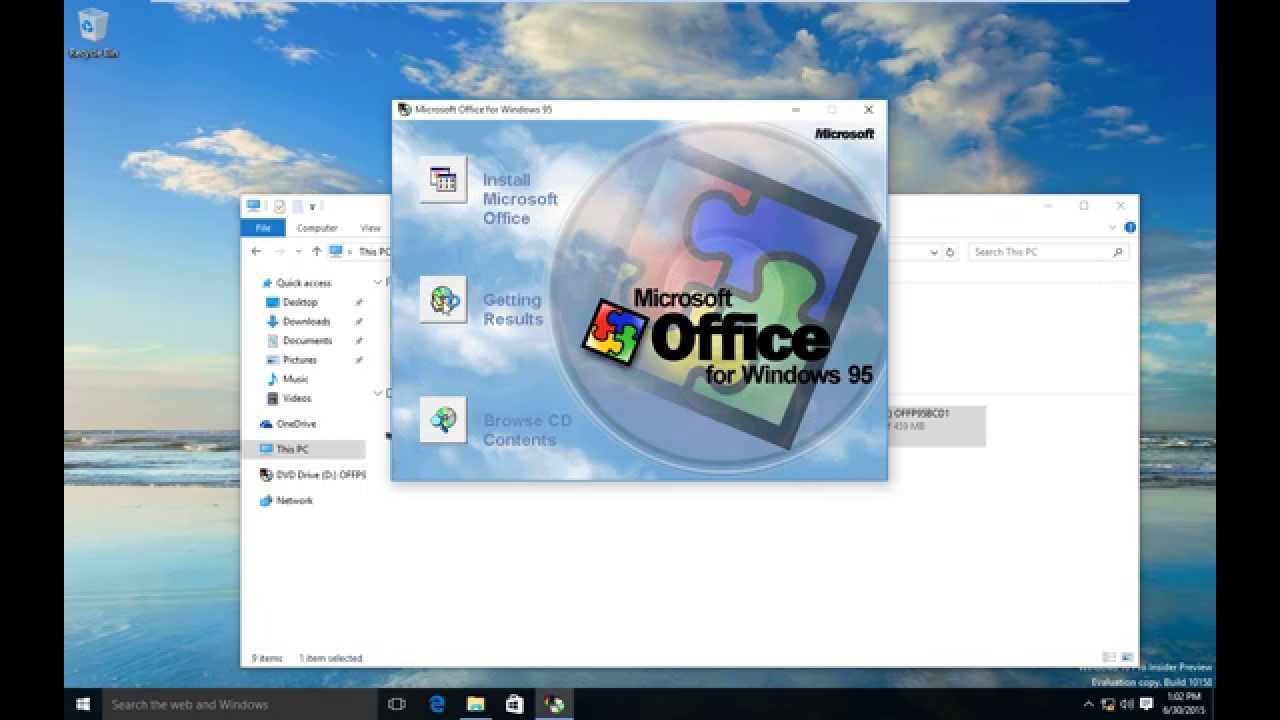Click the pin icon next to Documents

click(x=358, y=340)
